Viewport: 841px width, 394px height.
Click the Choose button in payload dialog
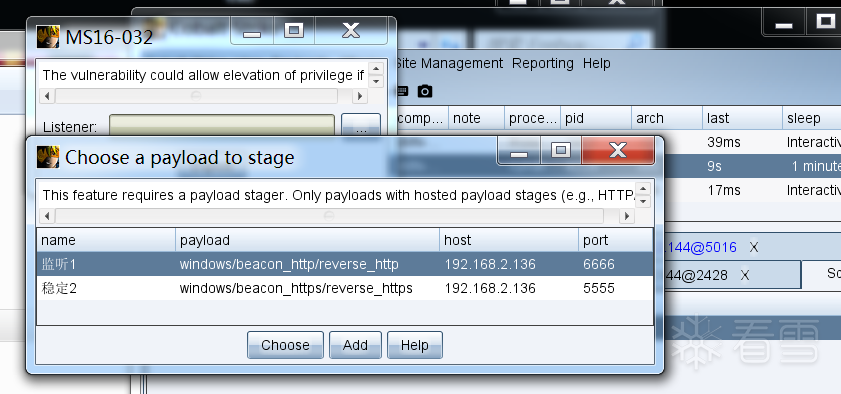(285, 345)
